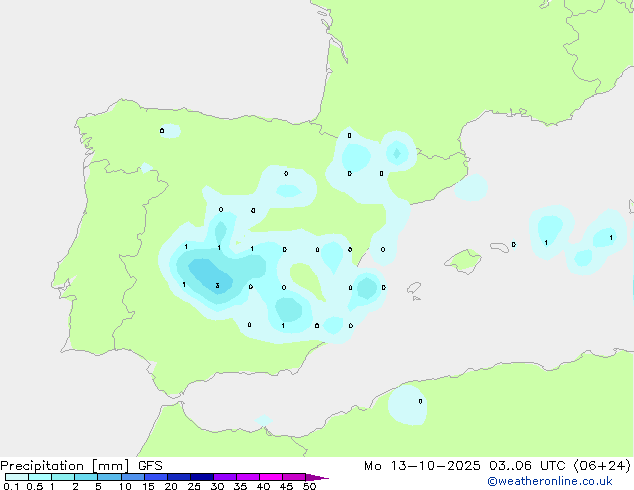Viewport: 634px width, 490px height.
Task: Click the '3' precipitation value on map
Action: tap(218, 286)
